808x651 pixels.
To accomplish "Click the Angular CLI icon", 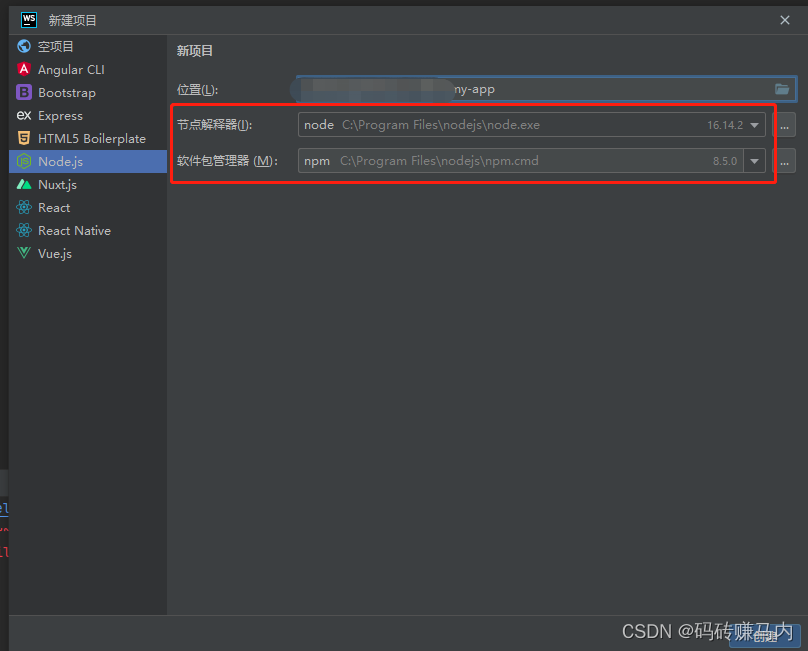I will click(24, 69).
